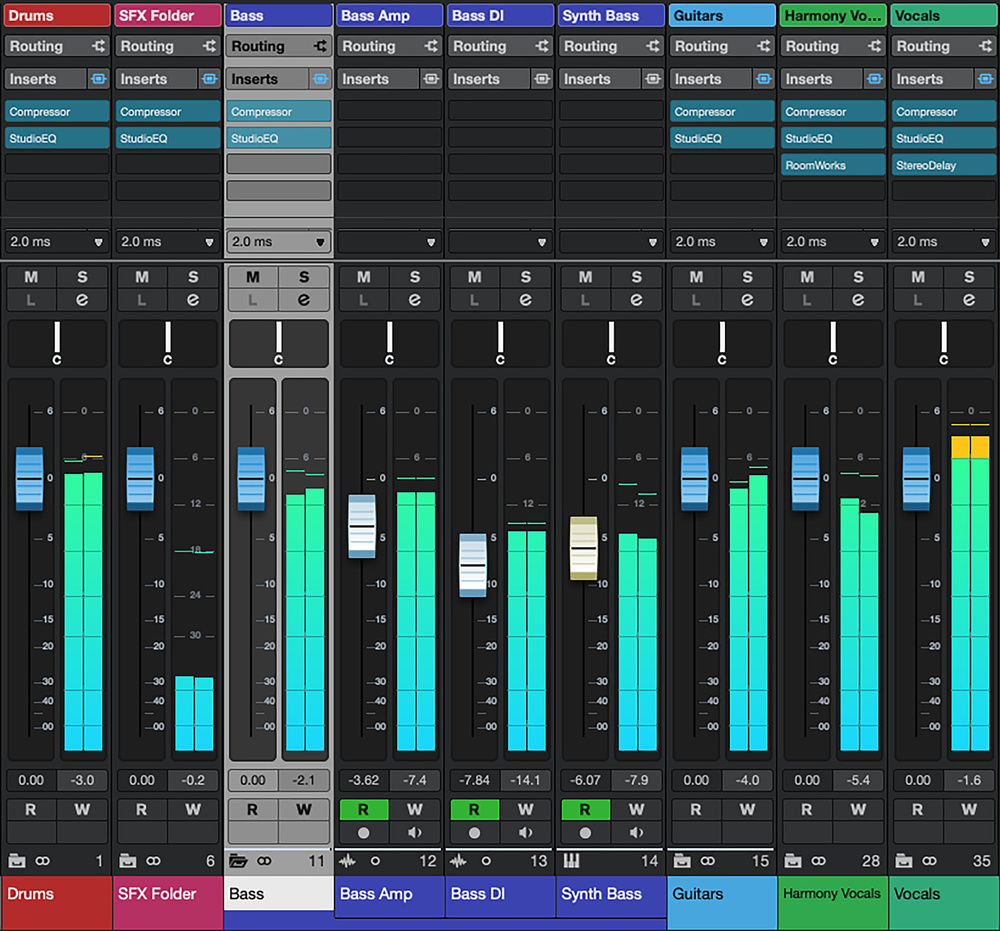Open Inserts section on Harmony Vocals channel
The width and height of the screenshot is (1000, 931).
(x=822, y=78)
